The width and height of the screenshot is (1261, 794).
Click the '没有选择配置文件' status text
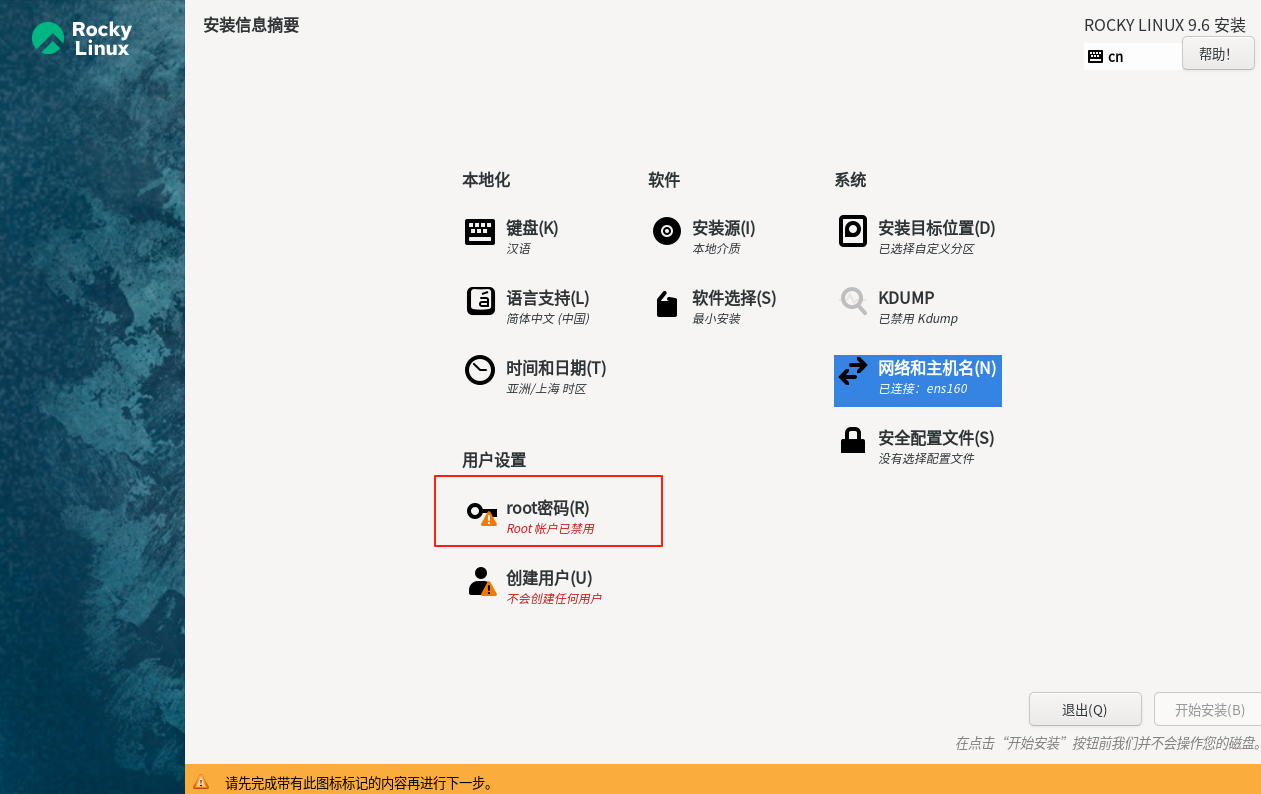click(x=926, y=459)
